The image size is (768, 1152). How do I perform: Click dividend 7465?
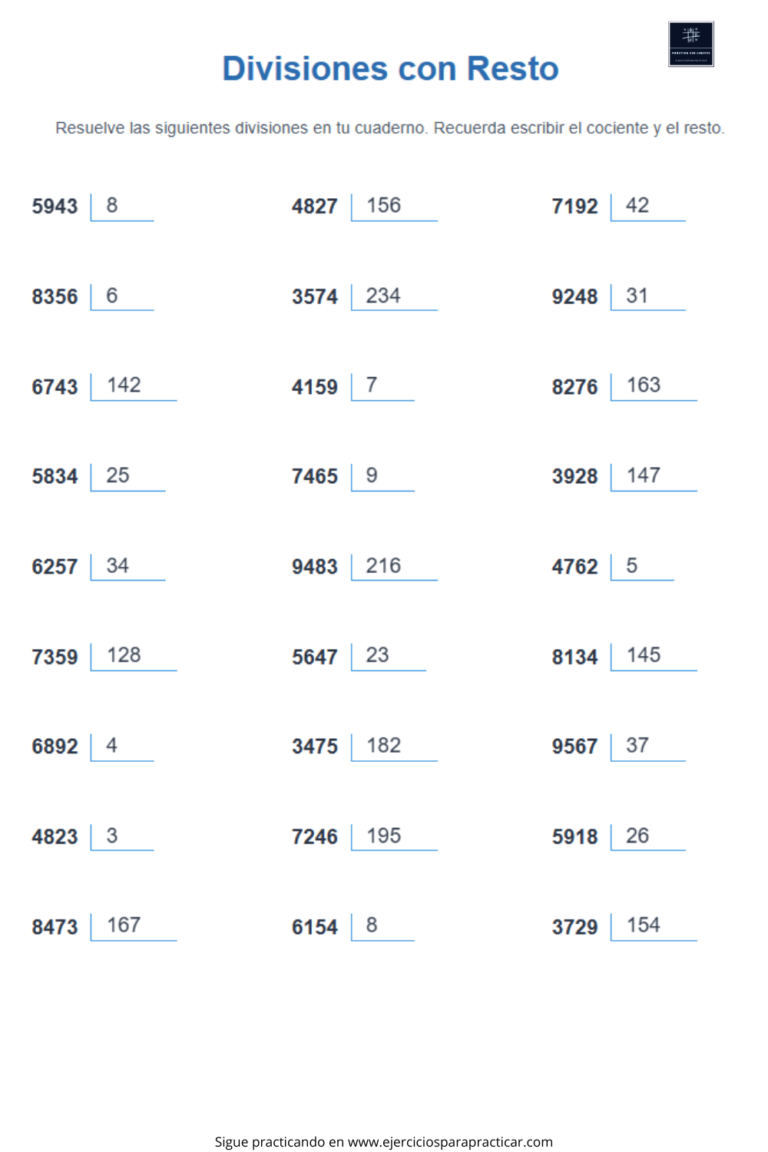(x=315, y=477)
